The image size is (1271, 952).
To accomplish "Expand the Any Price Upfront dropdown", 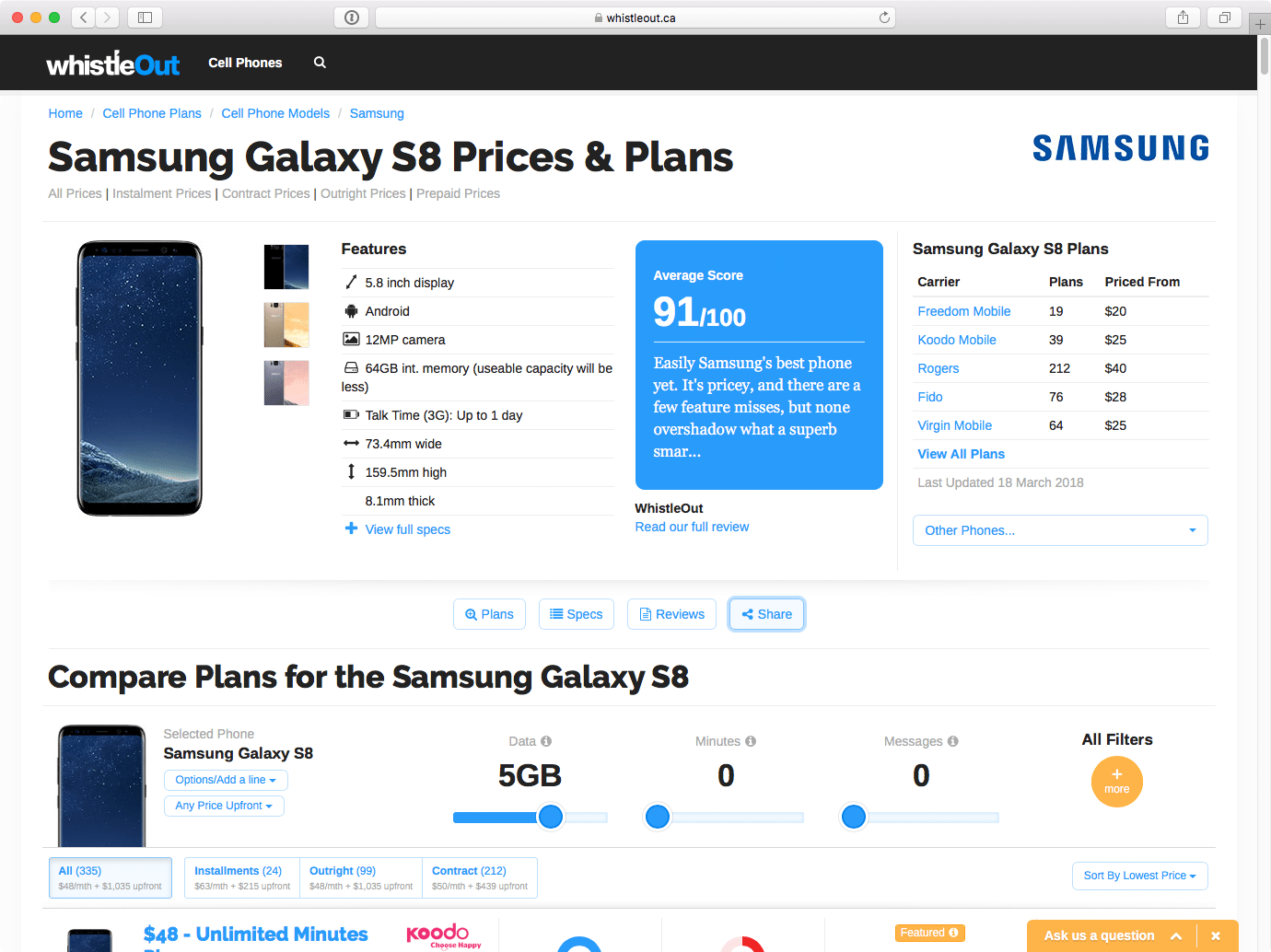I will click(224, 806).
